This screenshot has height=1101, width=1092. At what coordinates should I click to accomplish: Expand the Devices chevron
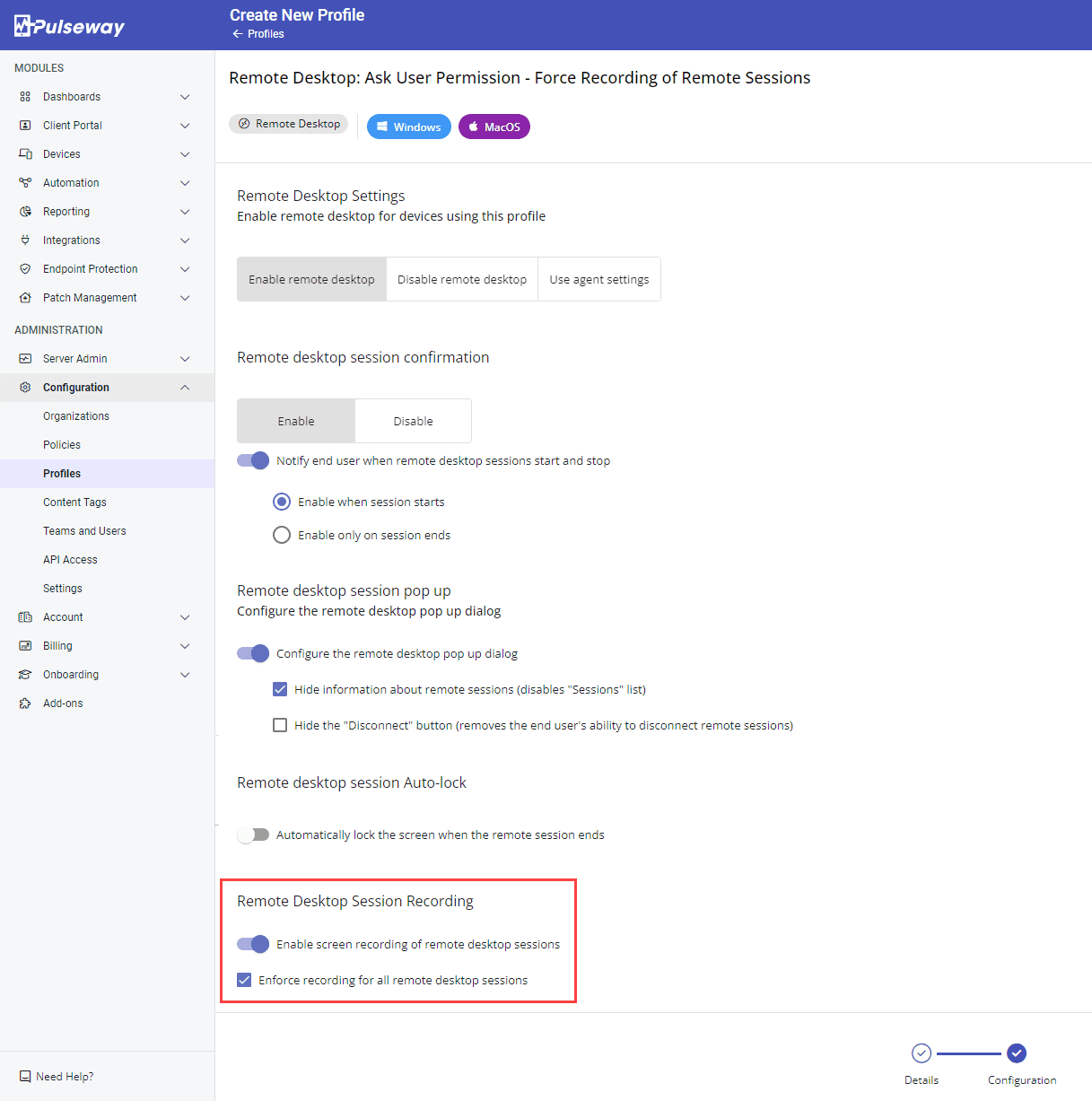tap(185, 154)
